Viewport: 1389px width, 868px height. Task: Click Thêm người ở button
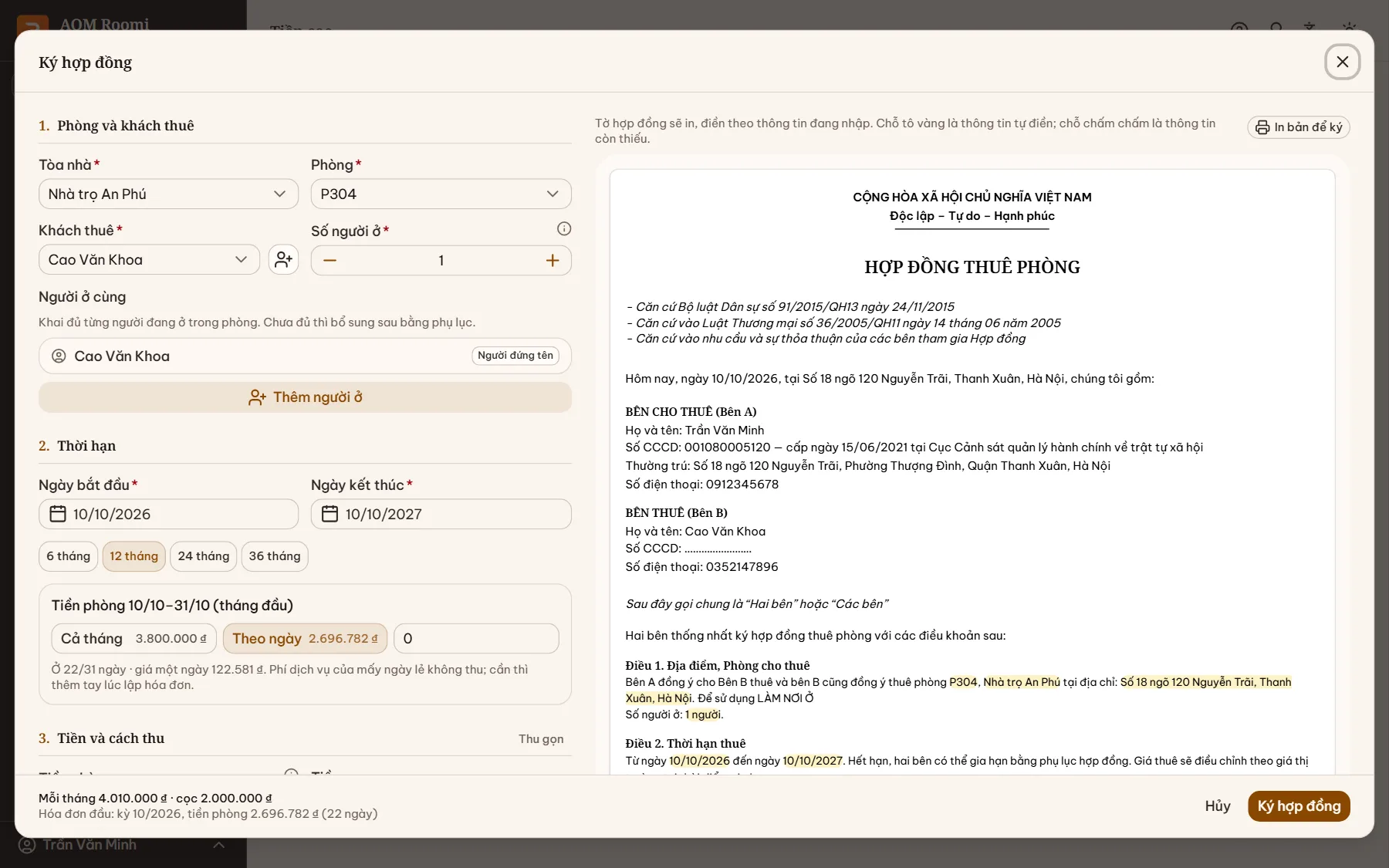(x=305, y=397)
